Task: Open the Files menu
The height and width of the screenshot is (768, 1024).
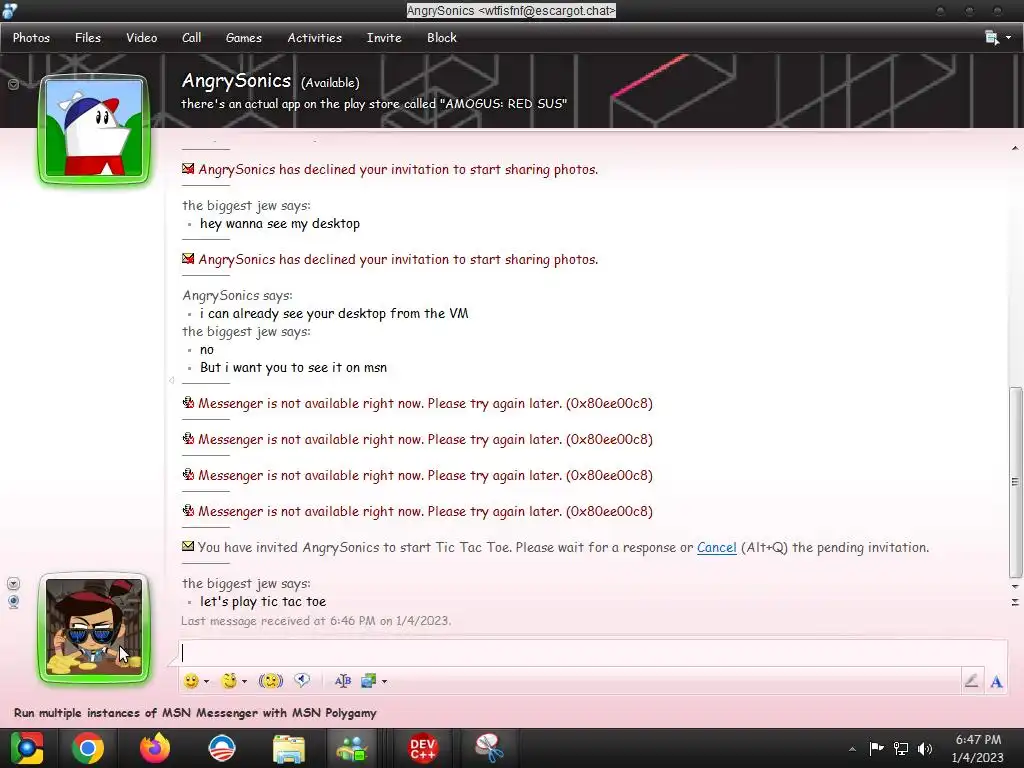Action: point(88,38)
